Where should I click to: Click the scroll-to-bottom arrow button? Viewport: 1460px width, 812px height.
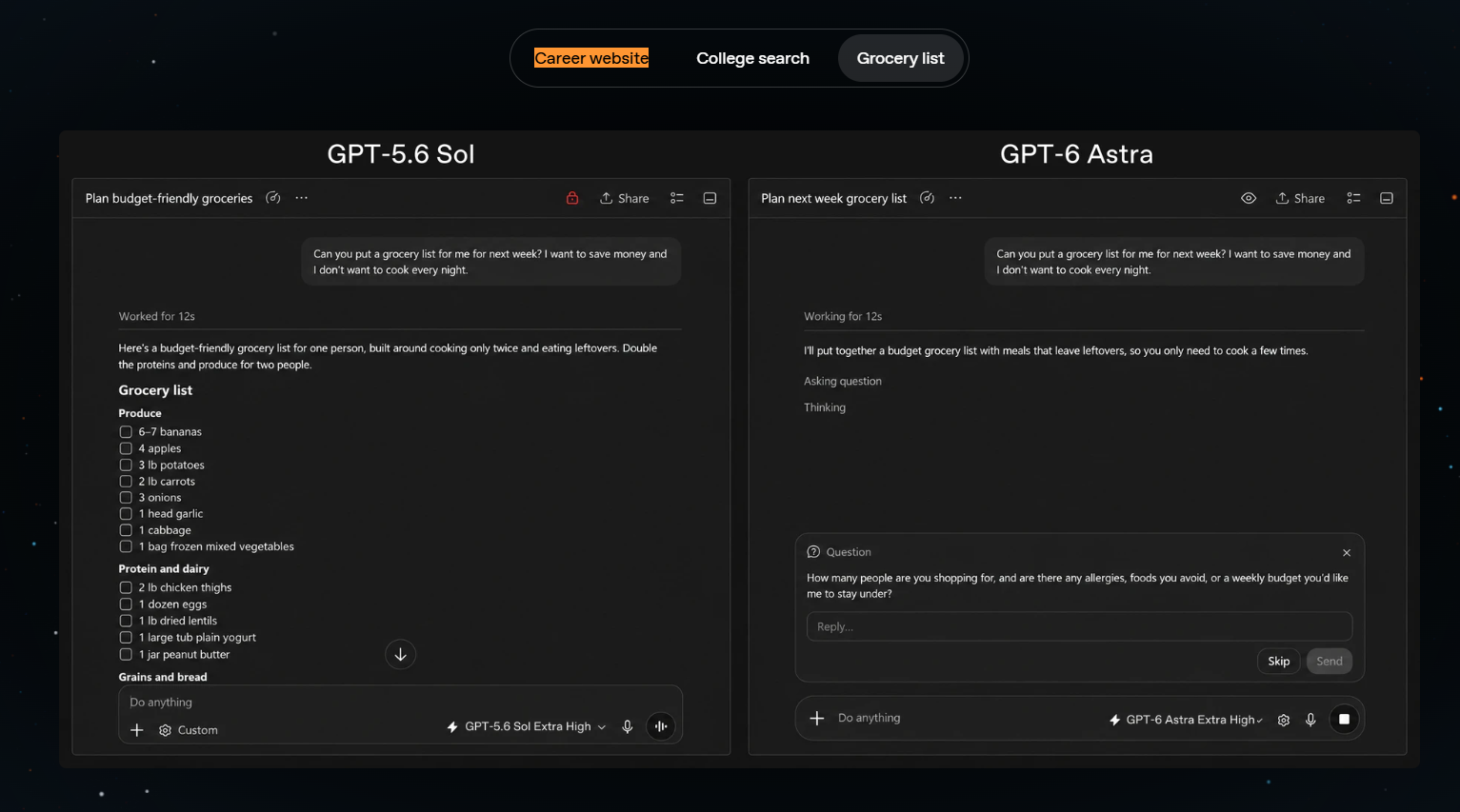tap(401, 655)
